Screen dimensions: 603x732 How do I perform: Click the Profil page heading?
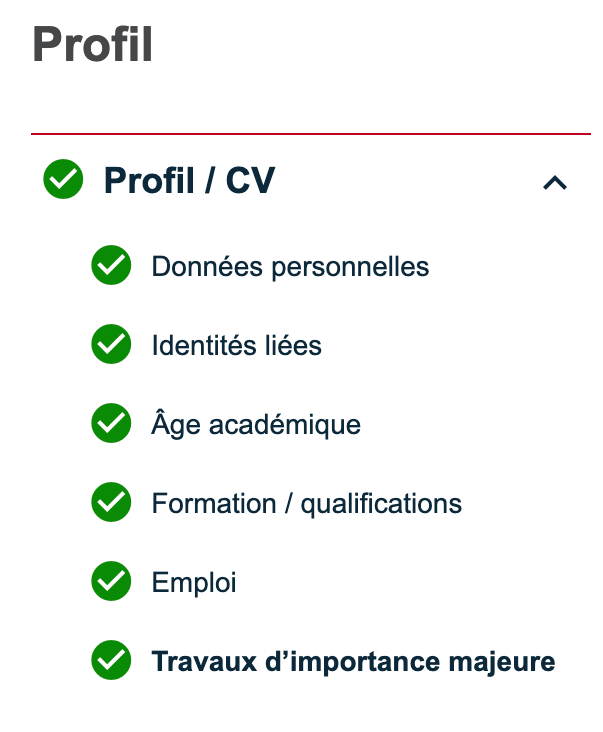click(x=93, y=45)
